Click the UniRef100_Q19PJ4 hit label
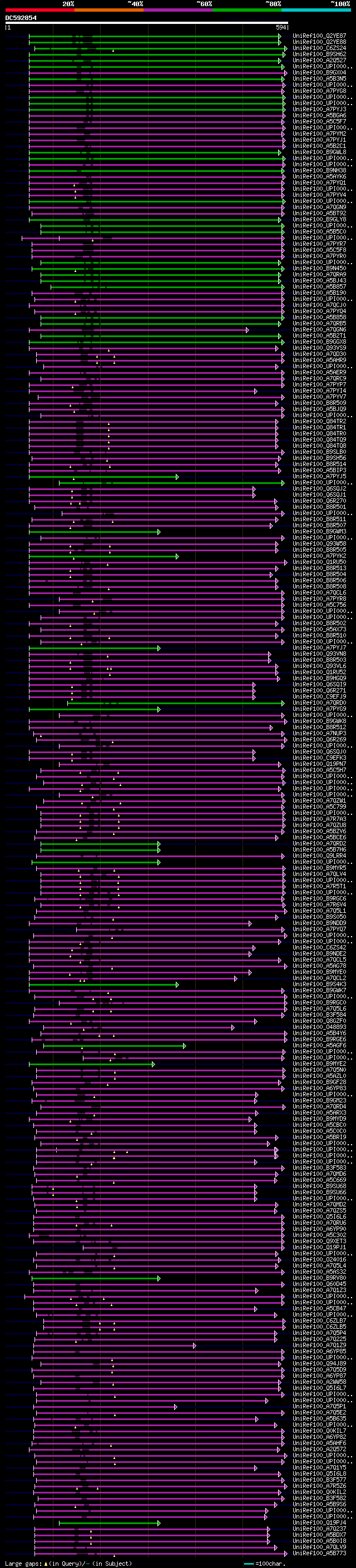356x1568 pixels. [319, 1523]
